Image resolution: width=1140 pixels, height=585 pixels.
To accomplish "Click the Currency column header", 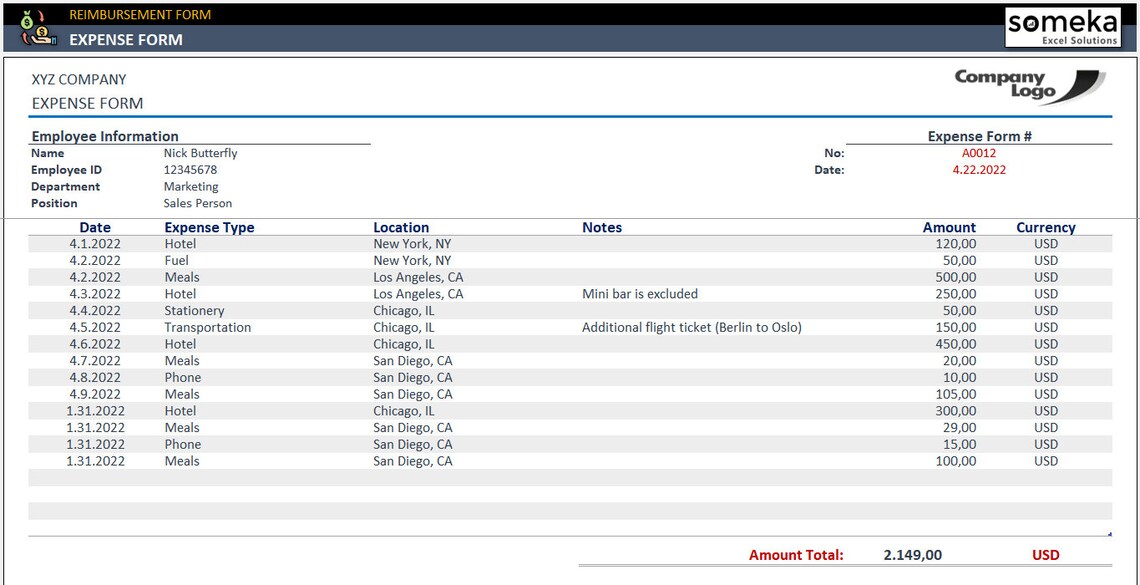I will coord(1045,227).
